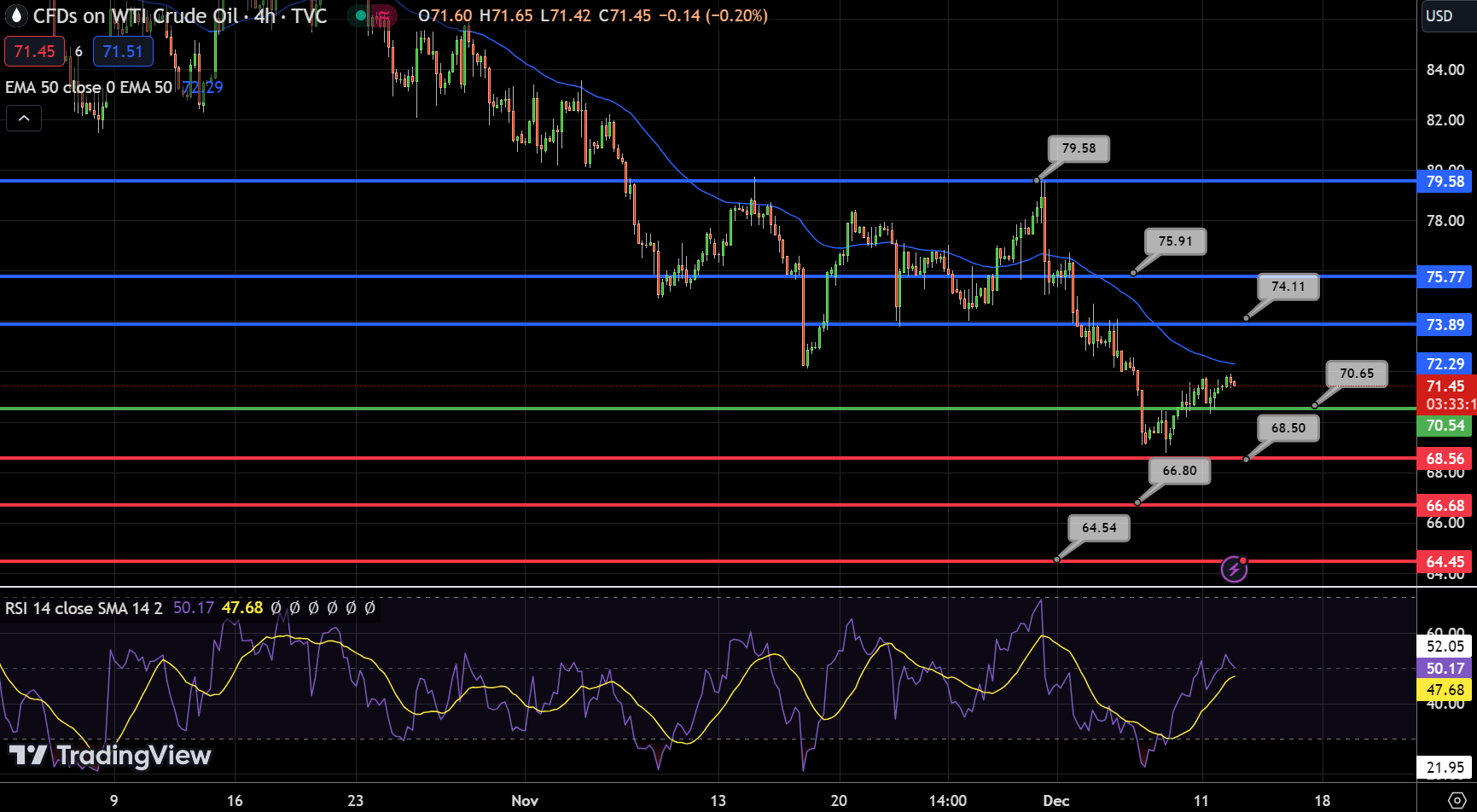Image resolution: width=1477 pixels, height=812 pixels.
Task: Click the −0.14 (−0.20%) change value
Action: [712, 15]
